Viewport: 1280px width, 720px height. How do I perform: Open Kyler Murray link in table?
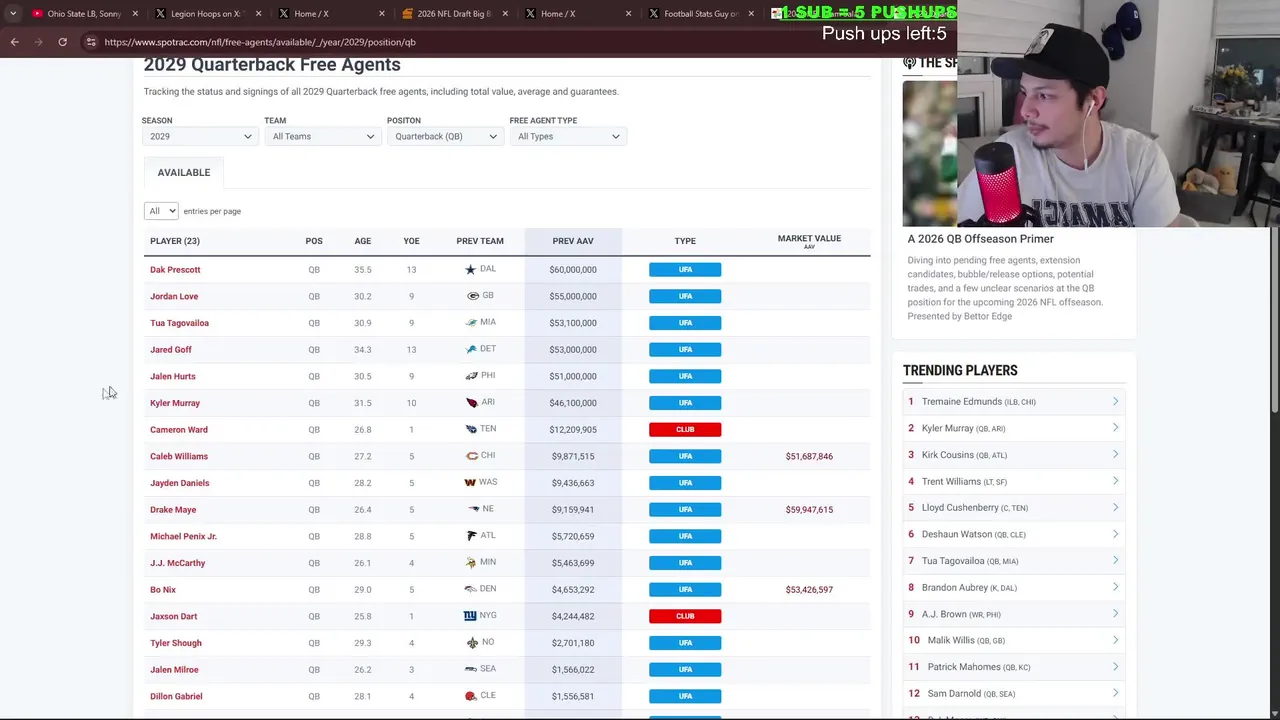click(175, 403)
